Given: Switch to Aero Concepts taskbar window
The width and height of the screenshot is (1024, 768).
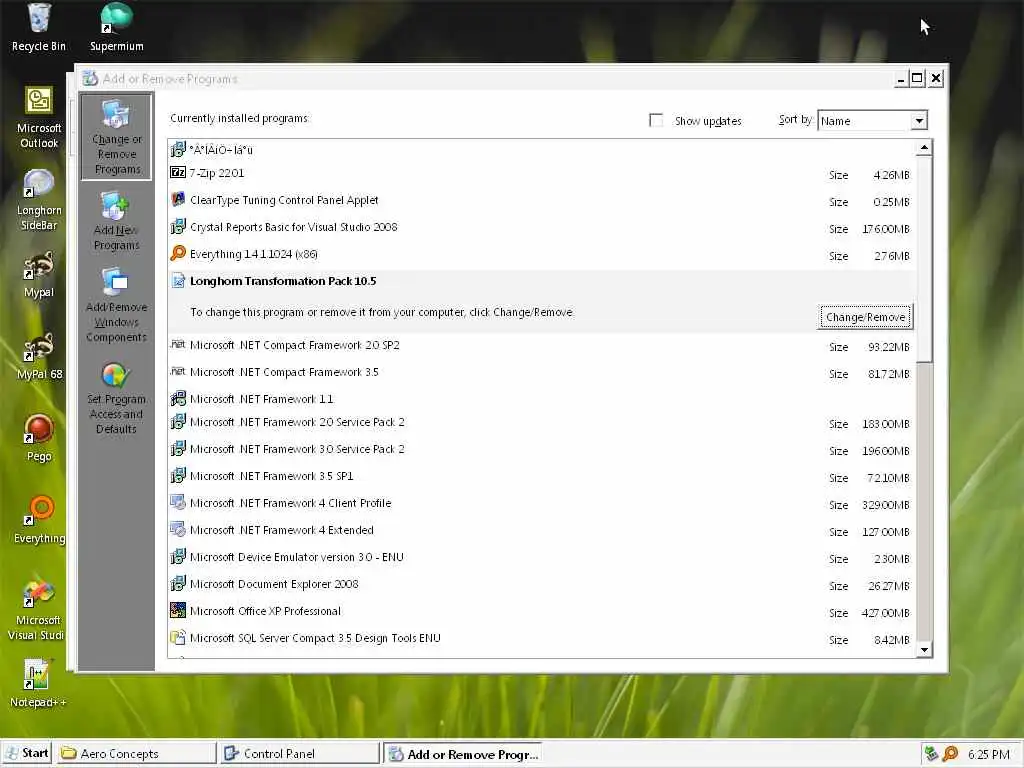Looking at the screenshot, I should pos(135,753).
